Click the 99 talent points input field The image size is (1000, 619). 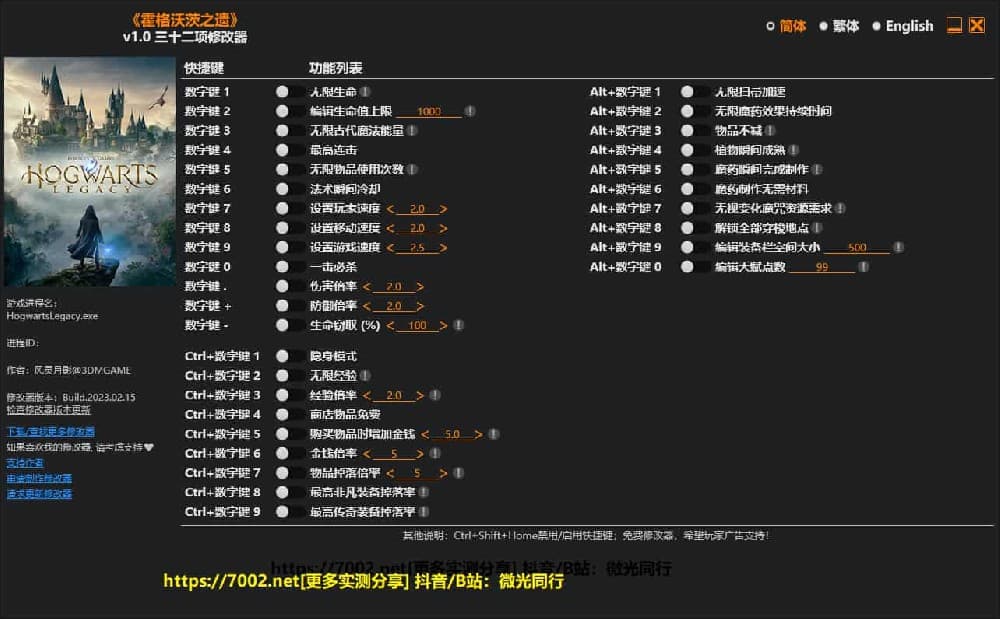[x=821, y=267]
